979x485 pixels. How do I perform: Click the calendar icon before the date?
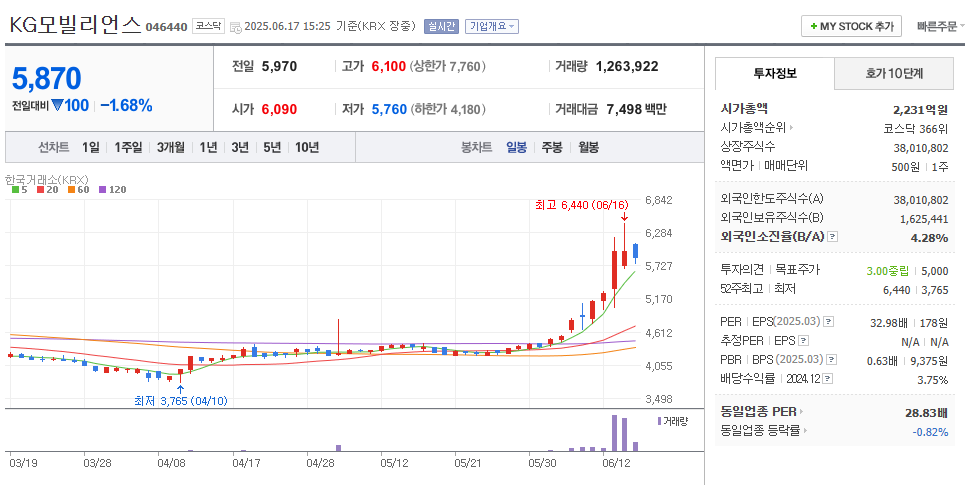[x=235, y=27]
